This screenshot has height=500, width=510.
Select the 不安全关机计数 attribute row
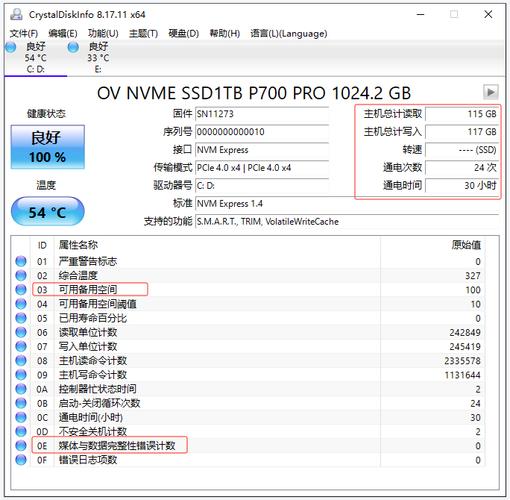(x=249, y=431)
